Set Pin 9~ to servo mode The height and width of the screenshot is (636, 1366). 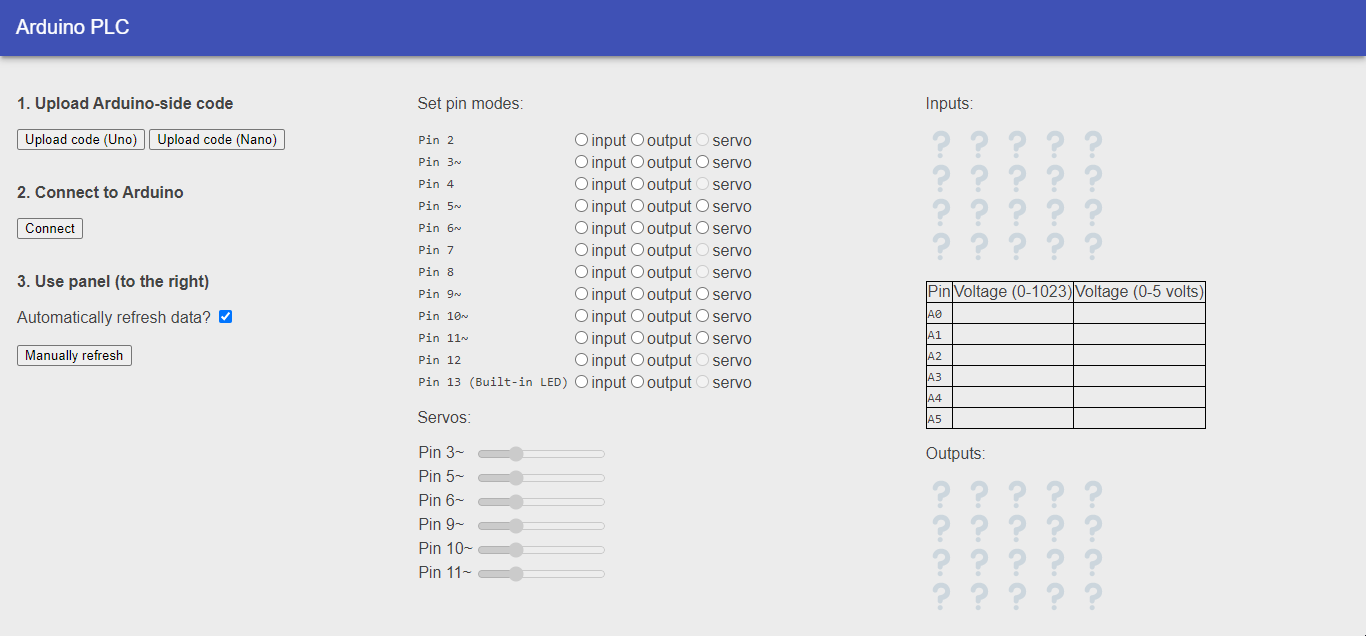(702, 294)
